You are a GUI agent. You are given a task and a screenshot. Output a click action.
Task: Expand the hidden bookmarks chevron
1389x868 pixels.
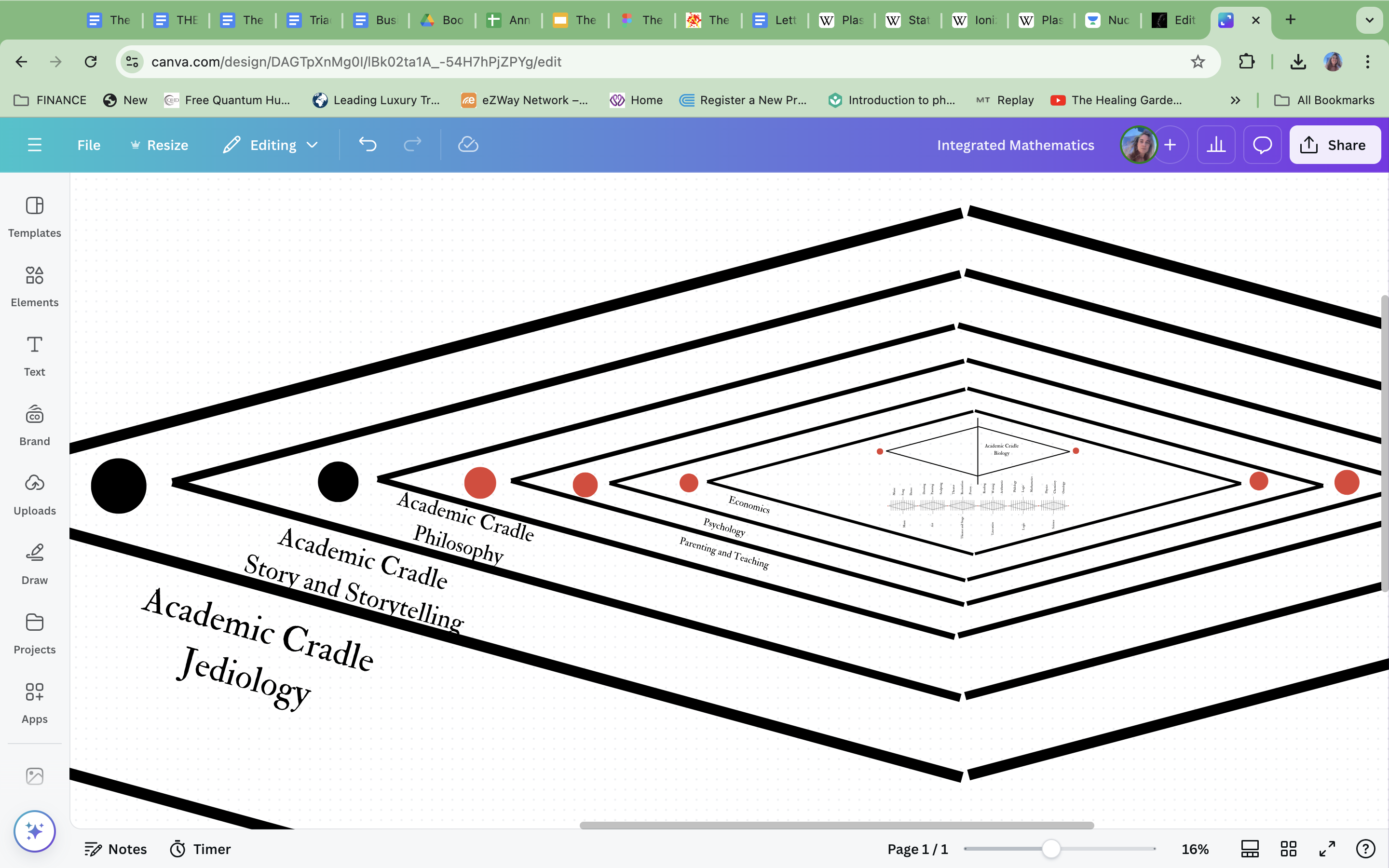(1235, 100)
